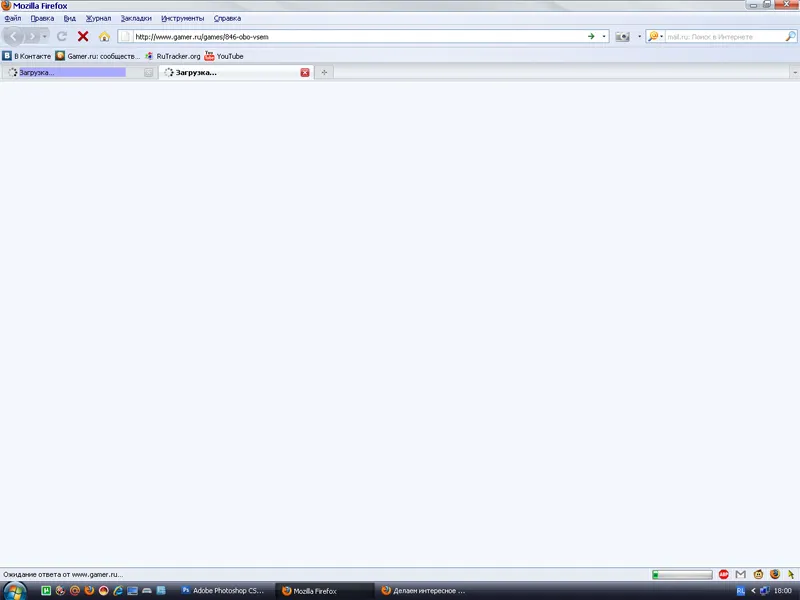
Task: Open the Закладки menu
Action: click(136, 18)
